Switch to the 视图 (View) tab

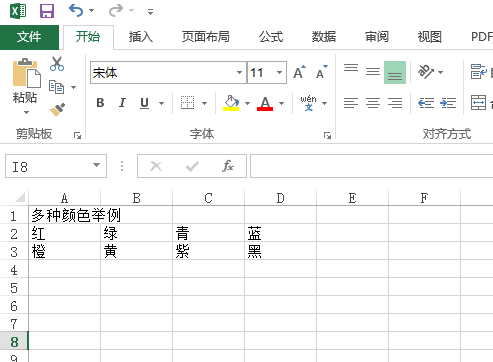[x=430, y=37]
